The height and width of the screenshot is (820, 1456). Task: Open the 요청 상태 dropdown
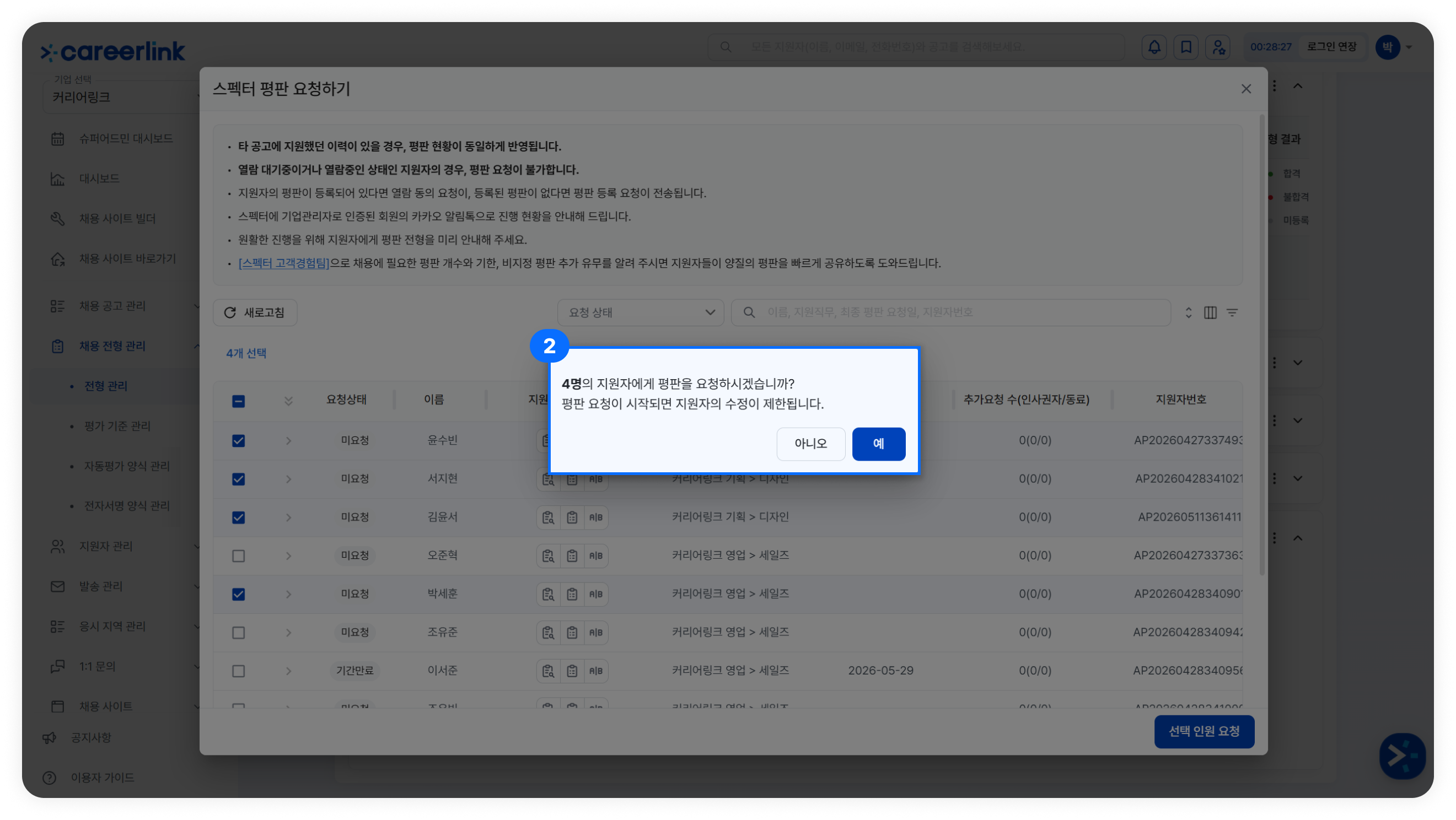coord(641,312)
